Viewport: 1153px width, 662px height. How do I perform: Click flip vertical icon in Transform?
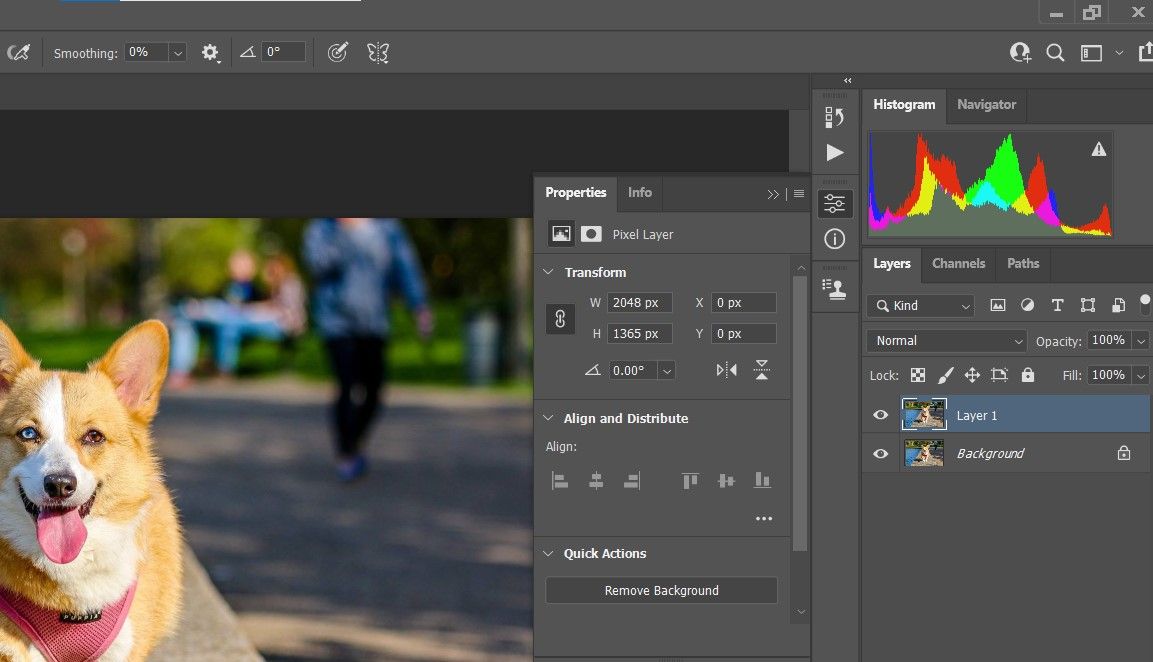(x=762, y=370)
